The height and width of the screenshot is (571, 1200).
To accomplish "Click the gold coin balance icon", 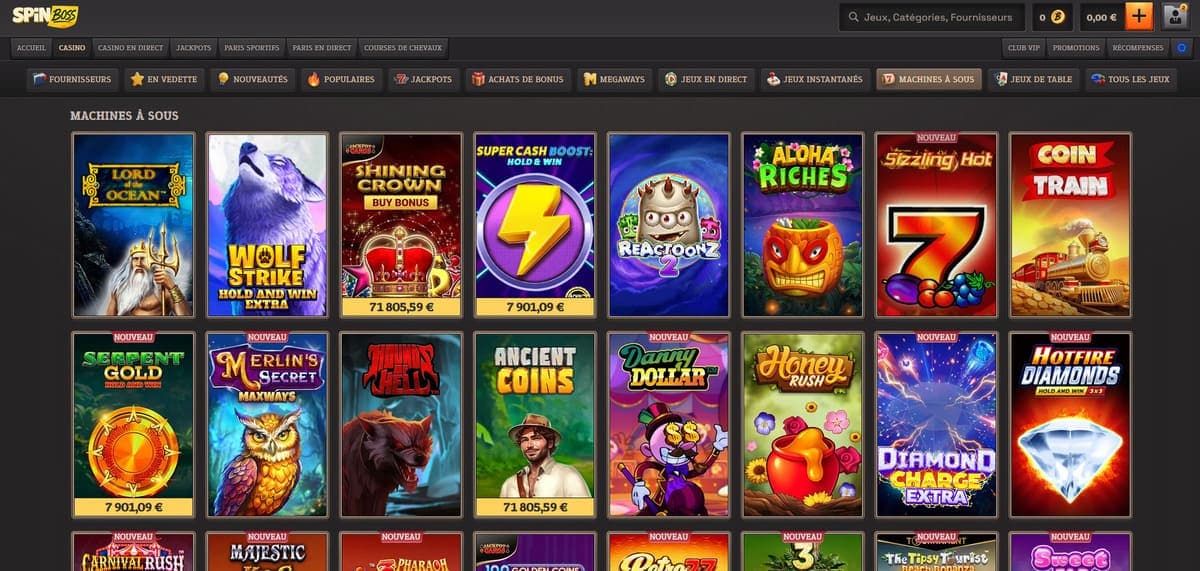I will (1057, 17).
